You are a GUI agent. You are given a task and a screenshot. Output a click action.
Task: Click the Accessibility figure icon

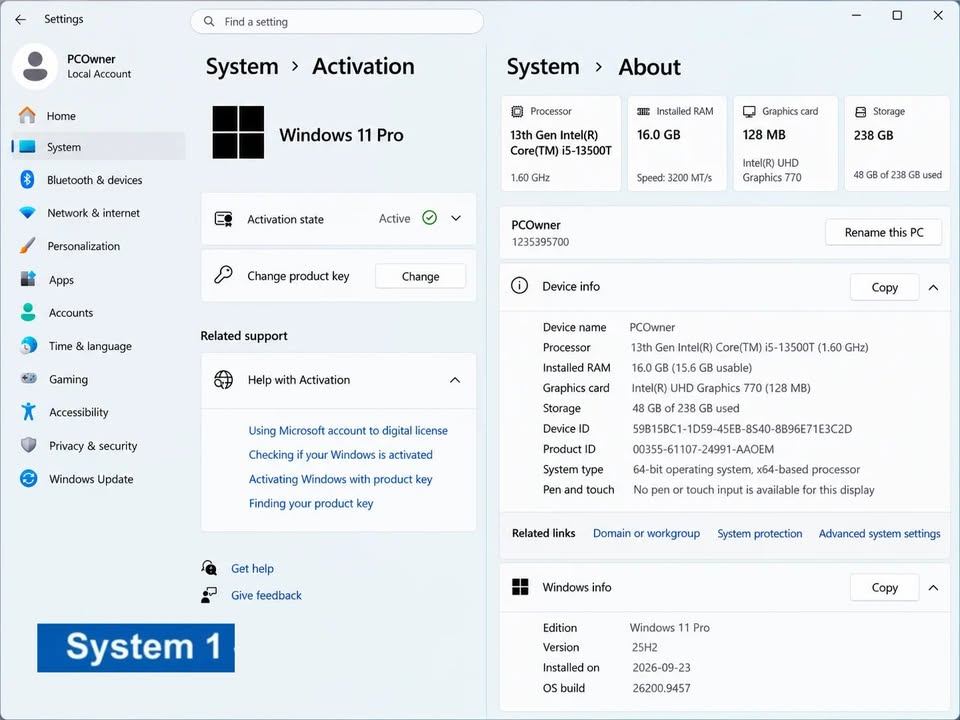[28, 411]
